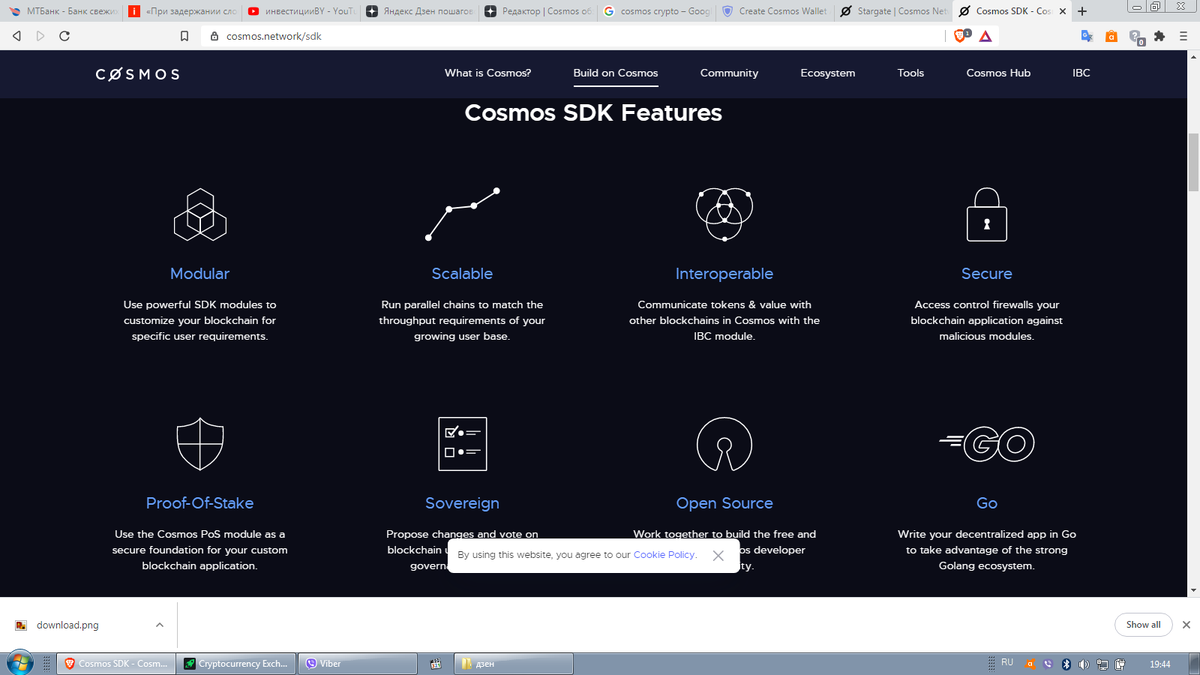Click the Scalable feature heading
Viewport: 1200px width, 675px height.
coord(462,273)
